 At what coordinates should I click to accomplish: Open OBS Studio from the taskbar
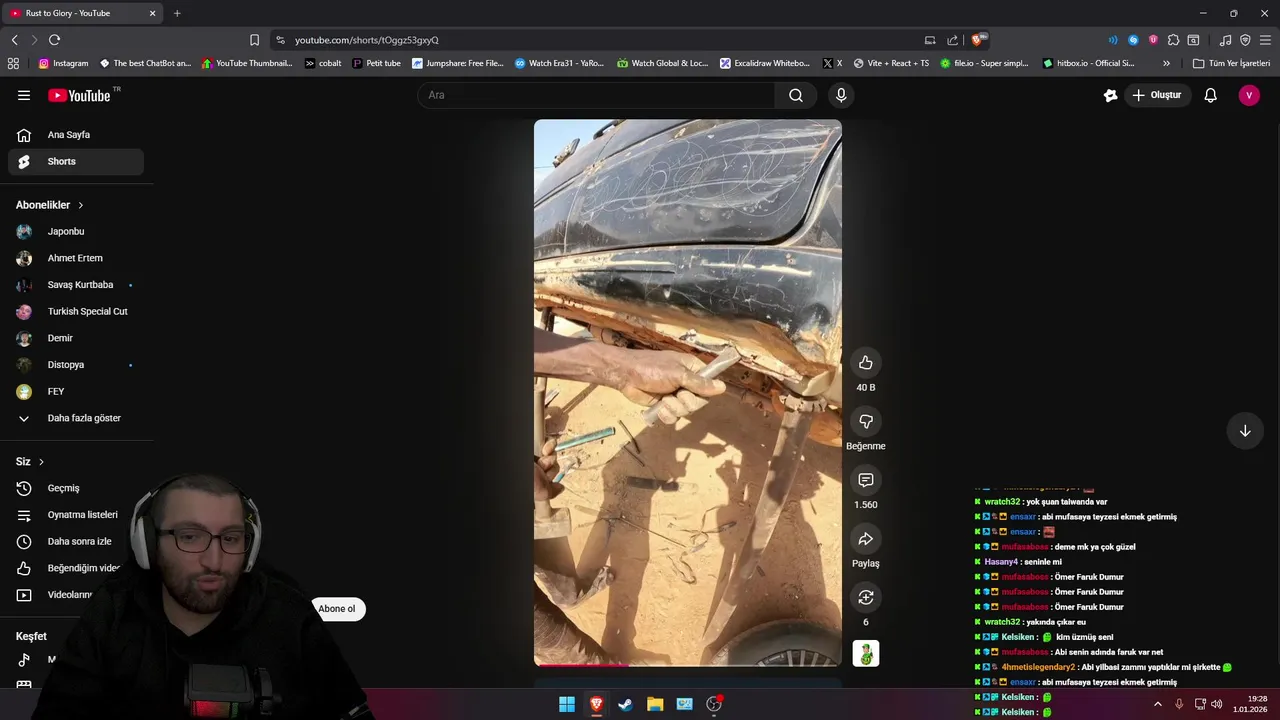tap(714, 704)
